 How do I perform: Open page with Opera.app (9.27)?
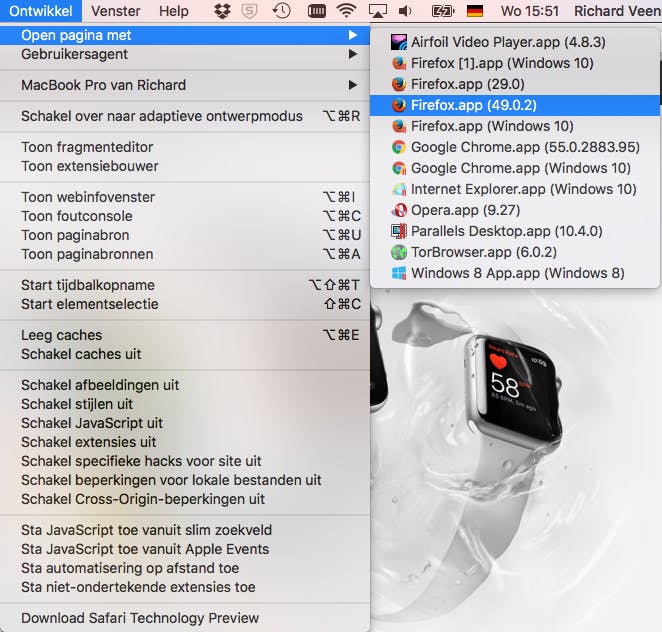pyautogui.click(x=515, y=210)
